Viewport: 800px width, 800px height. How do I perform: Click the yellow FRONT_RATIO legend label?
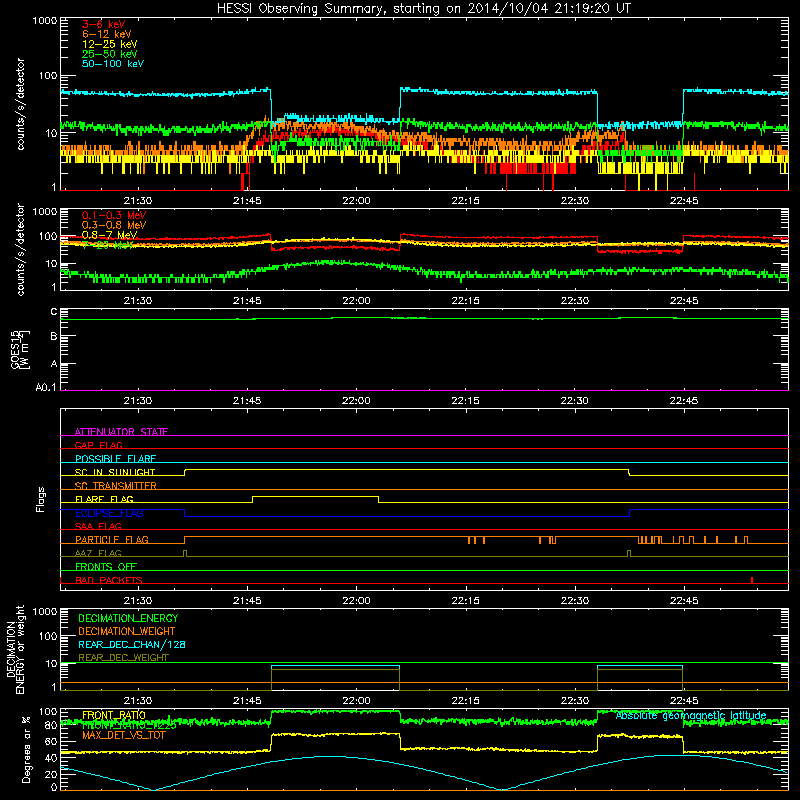[x=114, y=715]
